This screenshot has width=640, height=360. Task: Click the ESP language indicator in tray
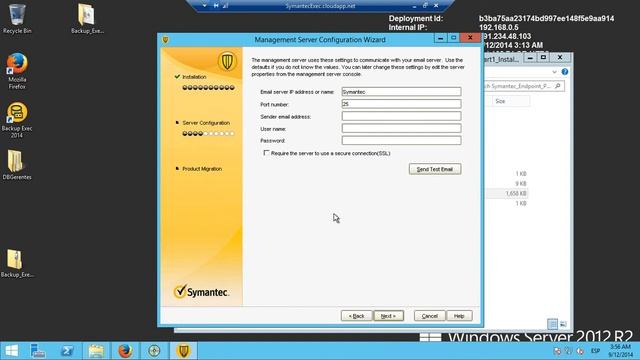(596, 351)
